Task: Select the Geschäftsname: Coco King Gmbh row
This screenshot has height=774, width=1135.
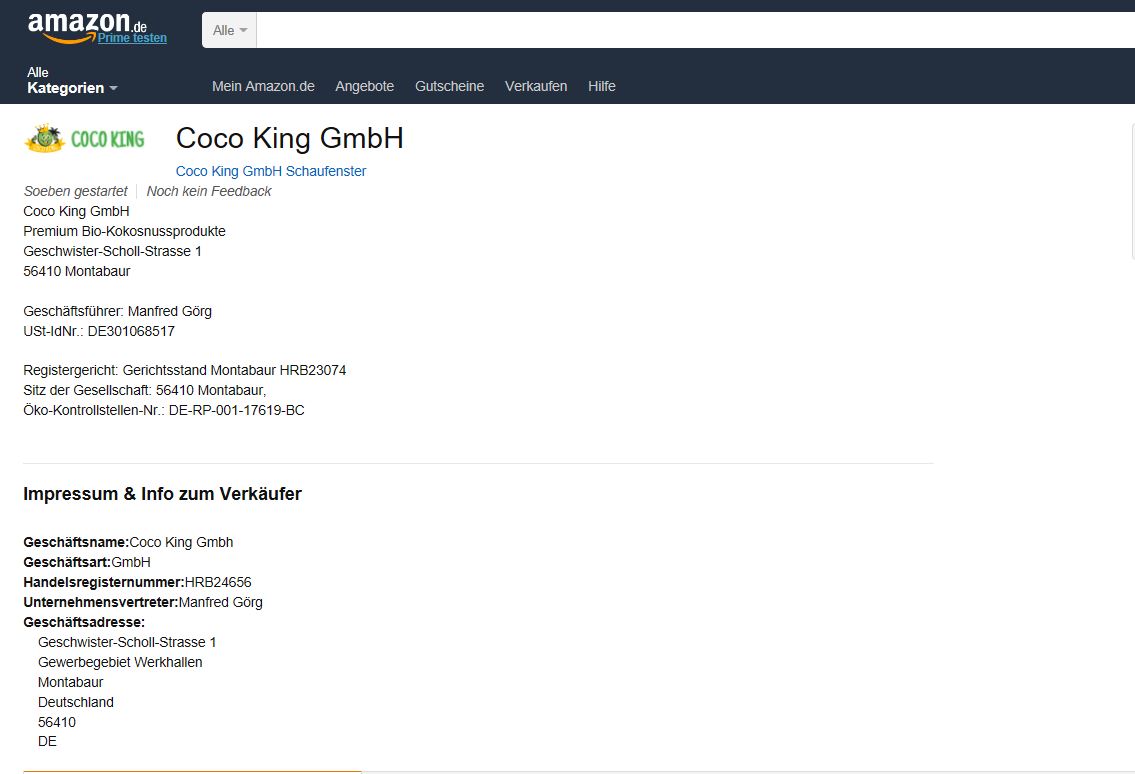Action: click(x=128, y=542)
